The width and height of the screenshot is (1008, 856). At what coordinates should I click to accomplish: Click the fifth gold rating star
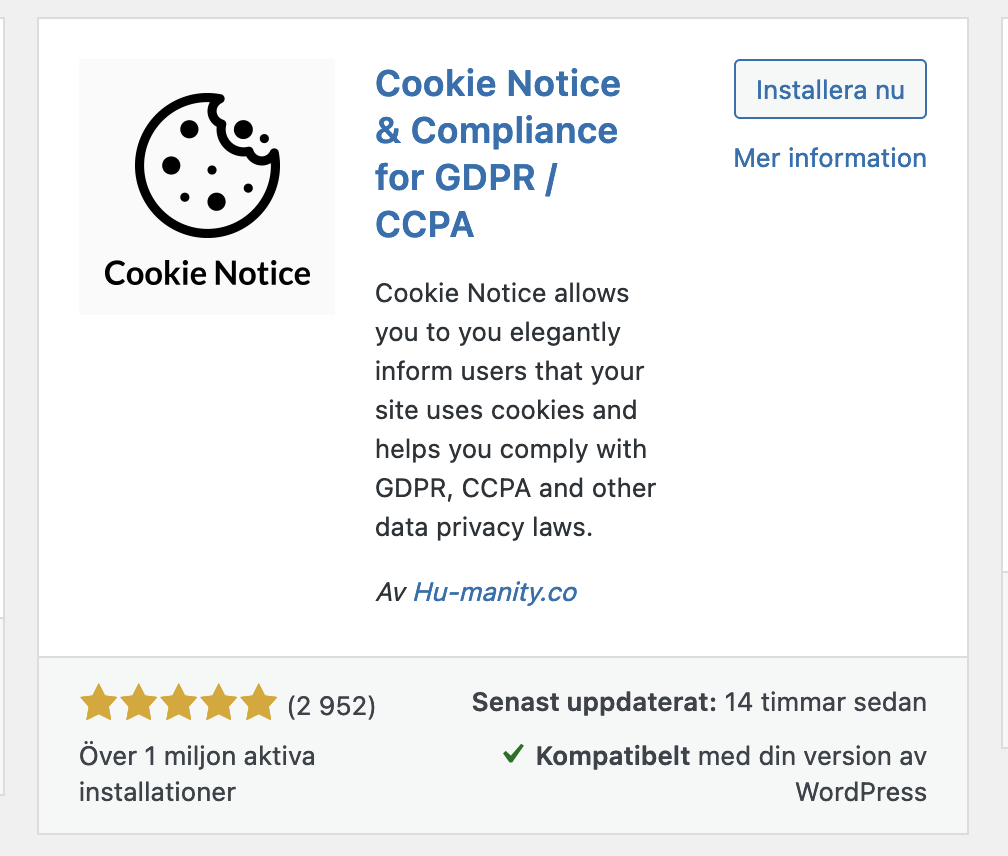(258, 704)
